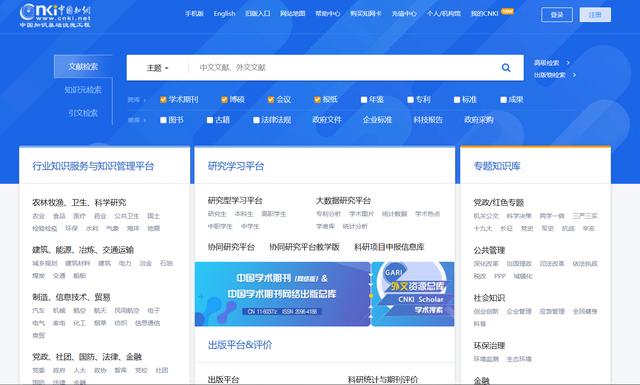Switch to the 引文检索 tab
The image size is (640, 385).
pyautogui.click(x=83, y=113)
